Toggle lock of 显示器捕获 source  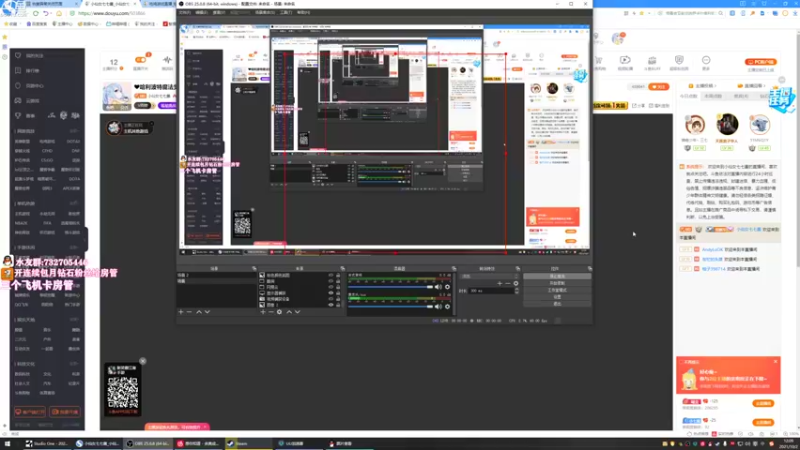[338, 293]
